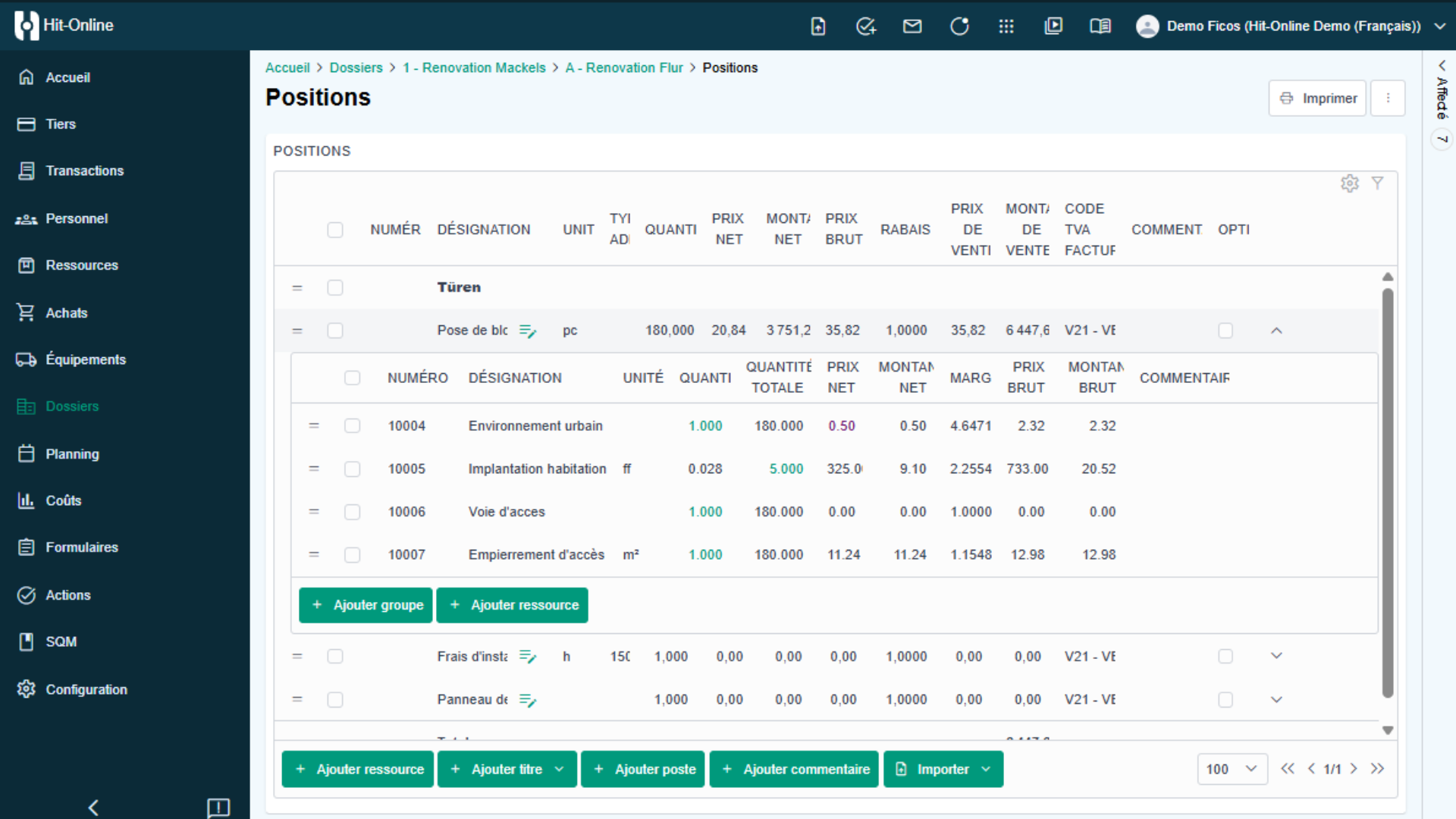Open SQM in the sidebar
Viewport: 1456px width, 819px height.
pos(61,642)
